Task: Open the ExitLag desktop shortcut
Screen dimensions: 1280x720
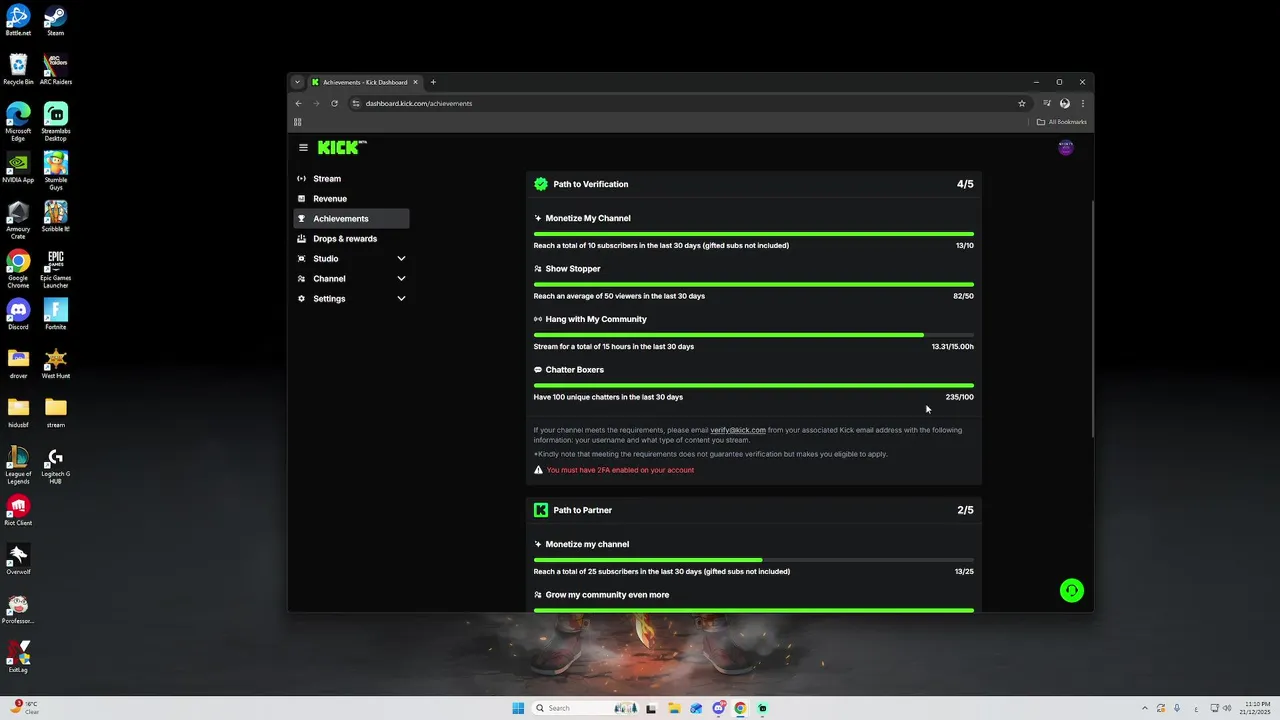Action: point(18,657)
